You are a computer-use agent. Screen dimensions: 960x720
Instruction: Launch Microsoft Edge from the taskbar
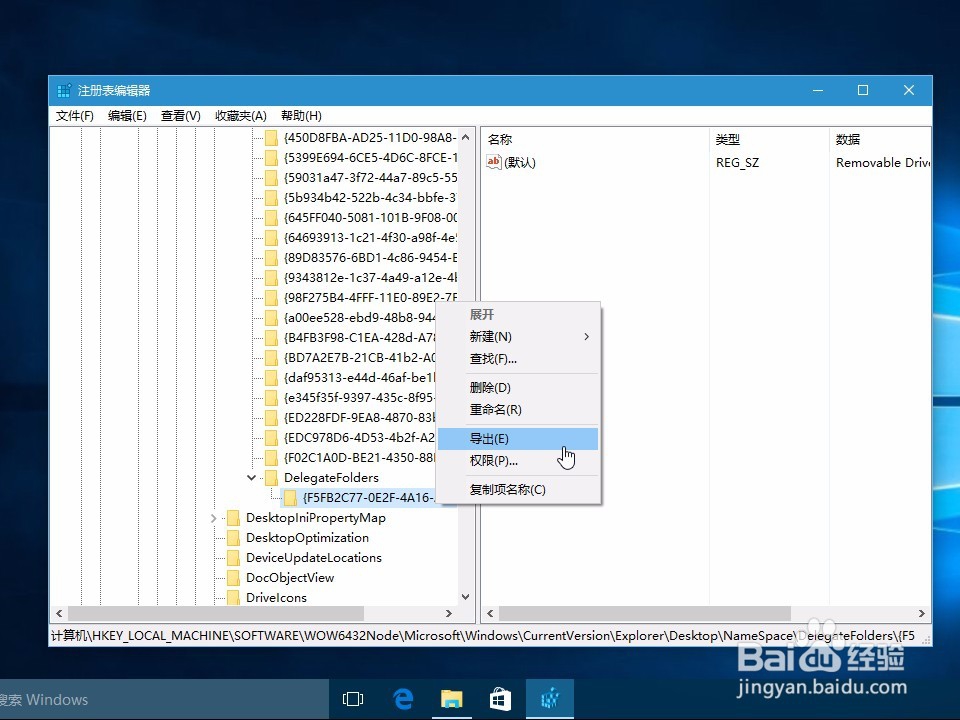(x=402, y=699)
